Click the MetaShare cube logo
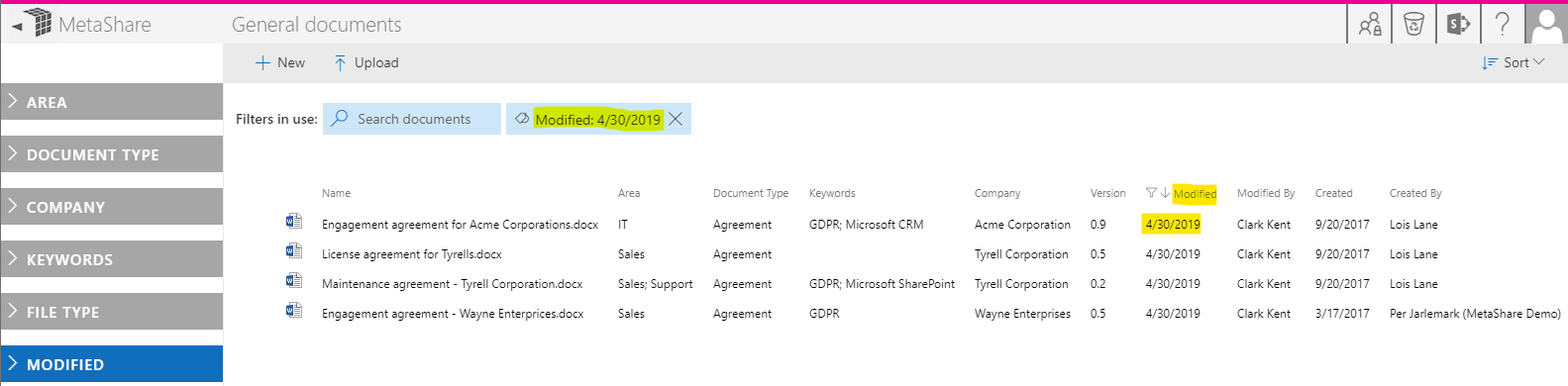 pyautogui.click(x=38, y=23)
